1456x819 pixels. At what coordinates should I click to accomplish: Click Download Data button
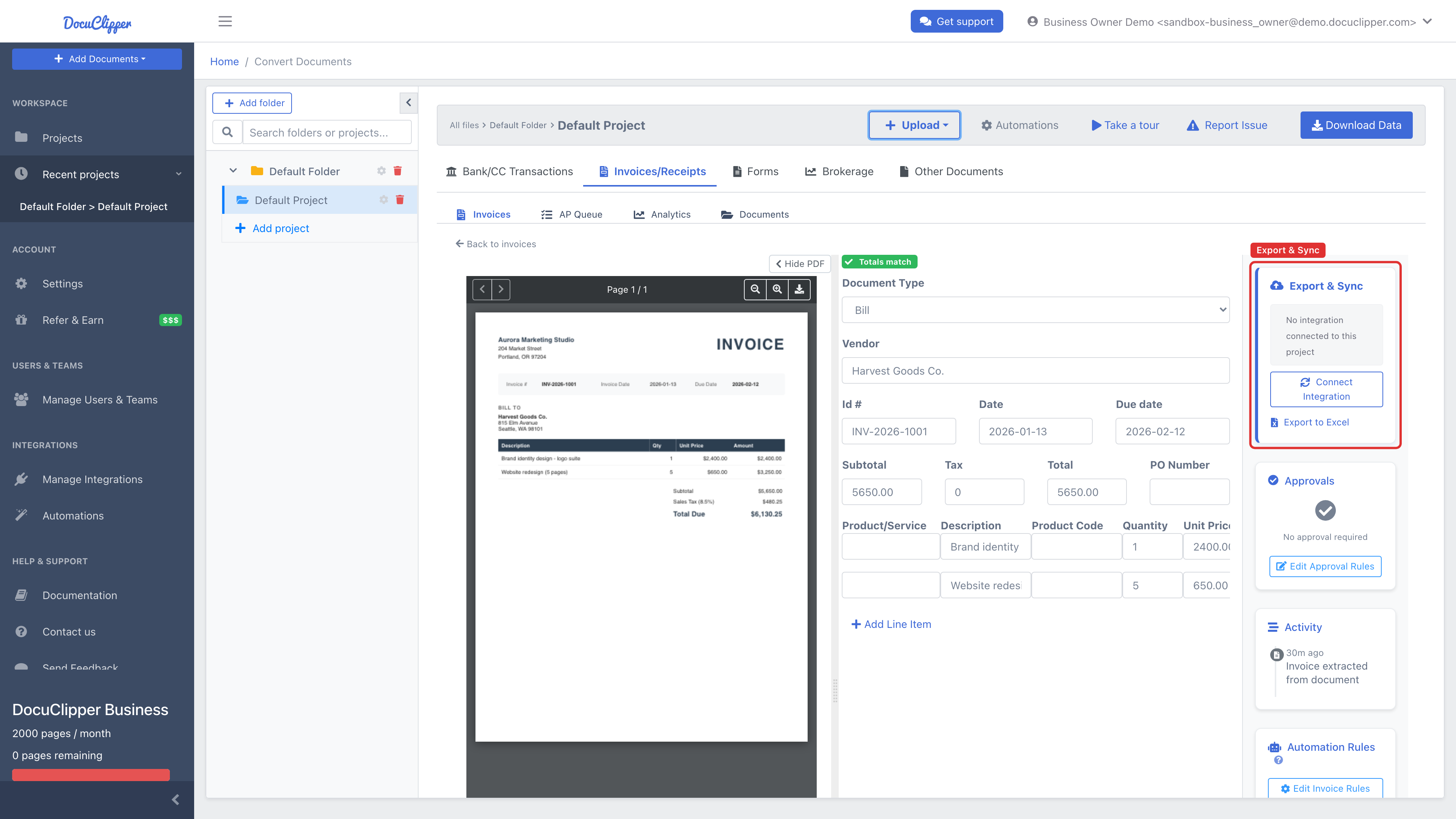pyautogui.click(x=1356, y=125)
